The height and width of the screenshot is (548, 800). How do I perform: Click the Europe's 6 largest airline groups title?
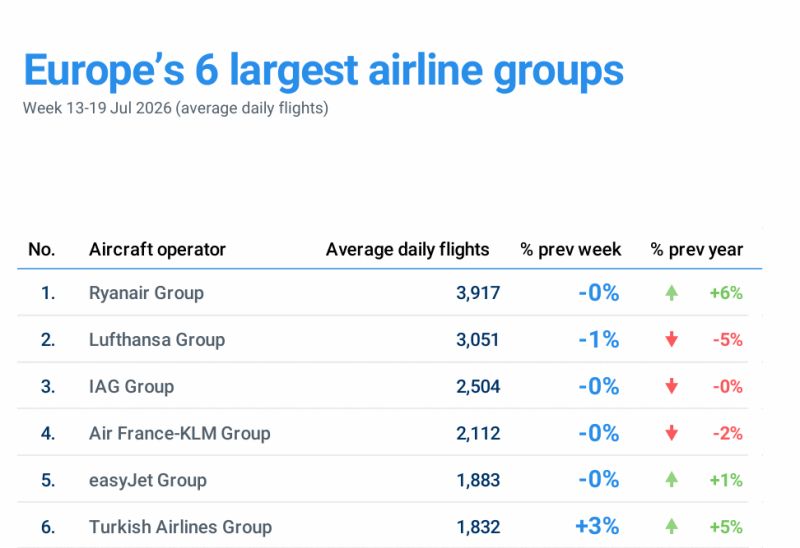coord(323,70)
